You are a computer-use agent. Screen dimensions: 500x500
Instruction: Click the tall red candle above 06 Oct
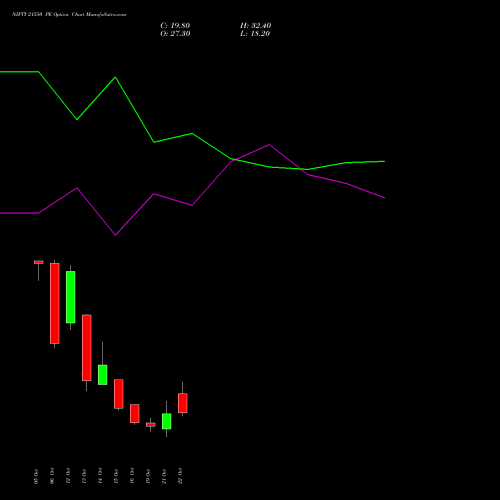coord(55,303)
